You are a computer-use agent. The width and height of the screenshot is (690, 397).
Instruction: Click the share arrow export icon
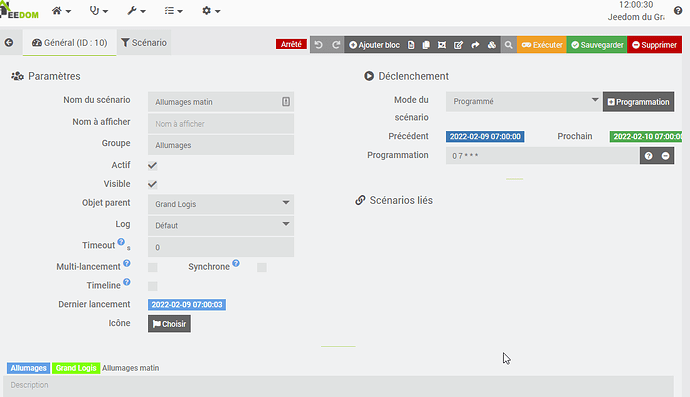[x=475, y=45]
